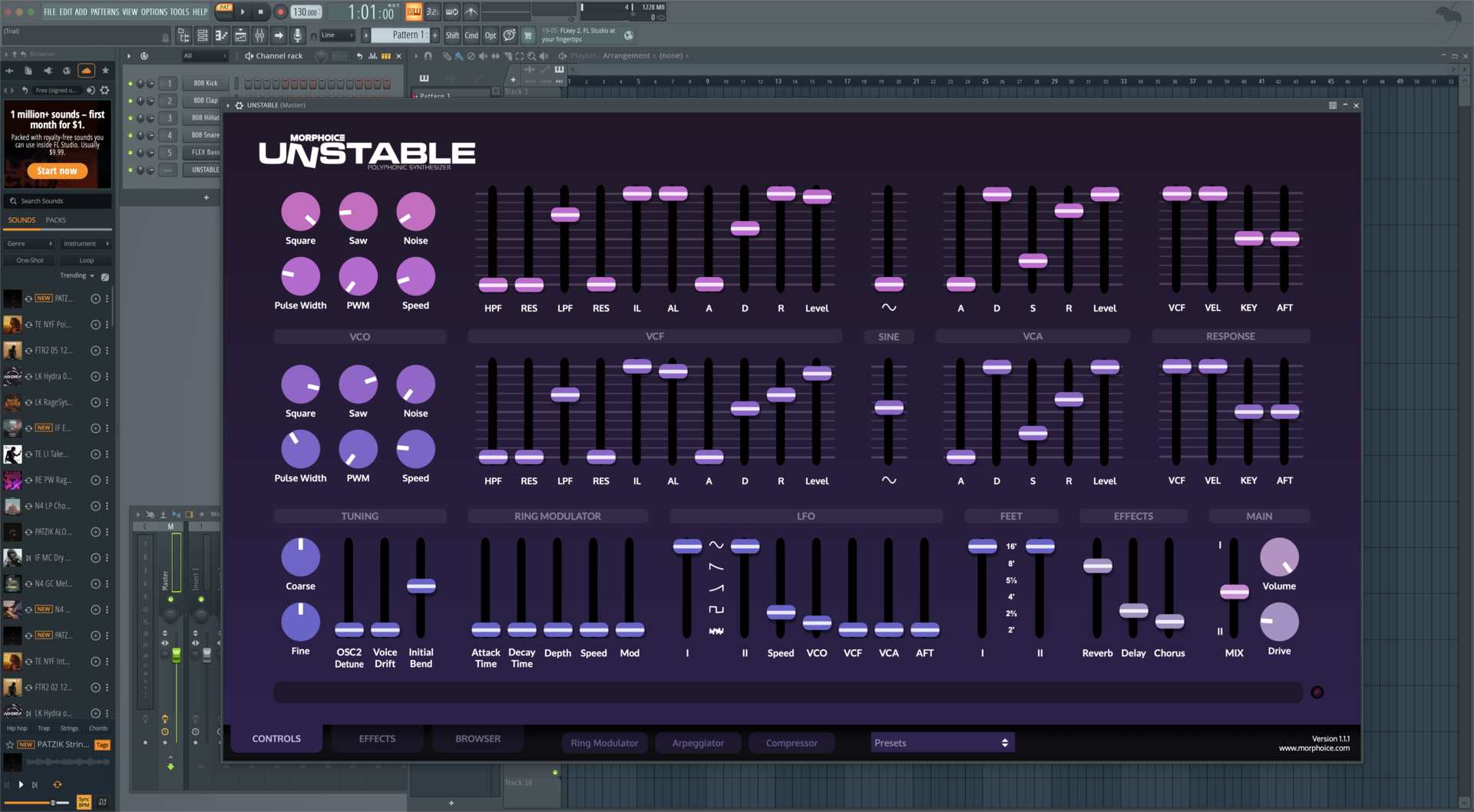Select the LFO sine waveform icon
The height and width of the screenshot is (812, 1474).
[x=716, y=545]
